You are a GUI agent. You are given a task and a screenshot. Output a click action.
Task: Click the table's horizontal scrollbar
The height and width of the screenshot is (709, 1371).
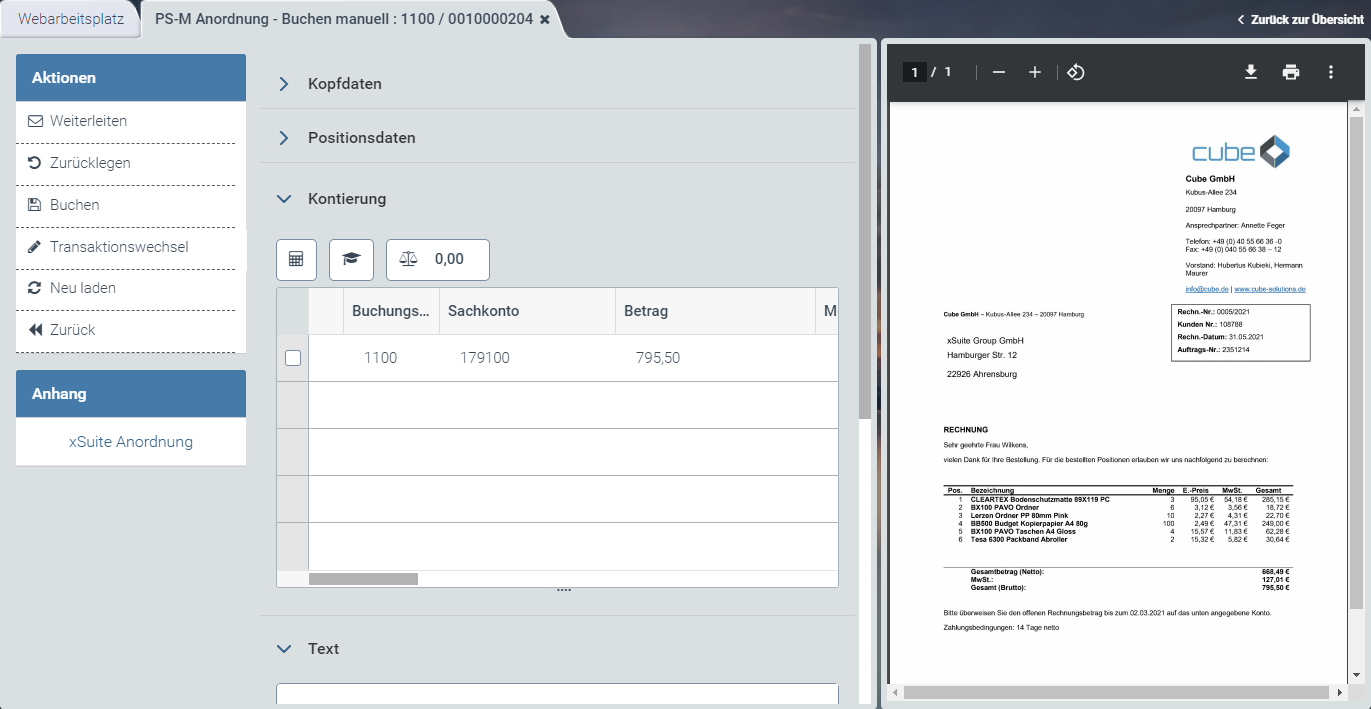point(363,578)
